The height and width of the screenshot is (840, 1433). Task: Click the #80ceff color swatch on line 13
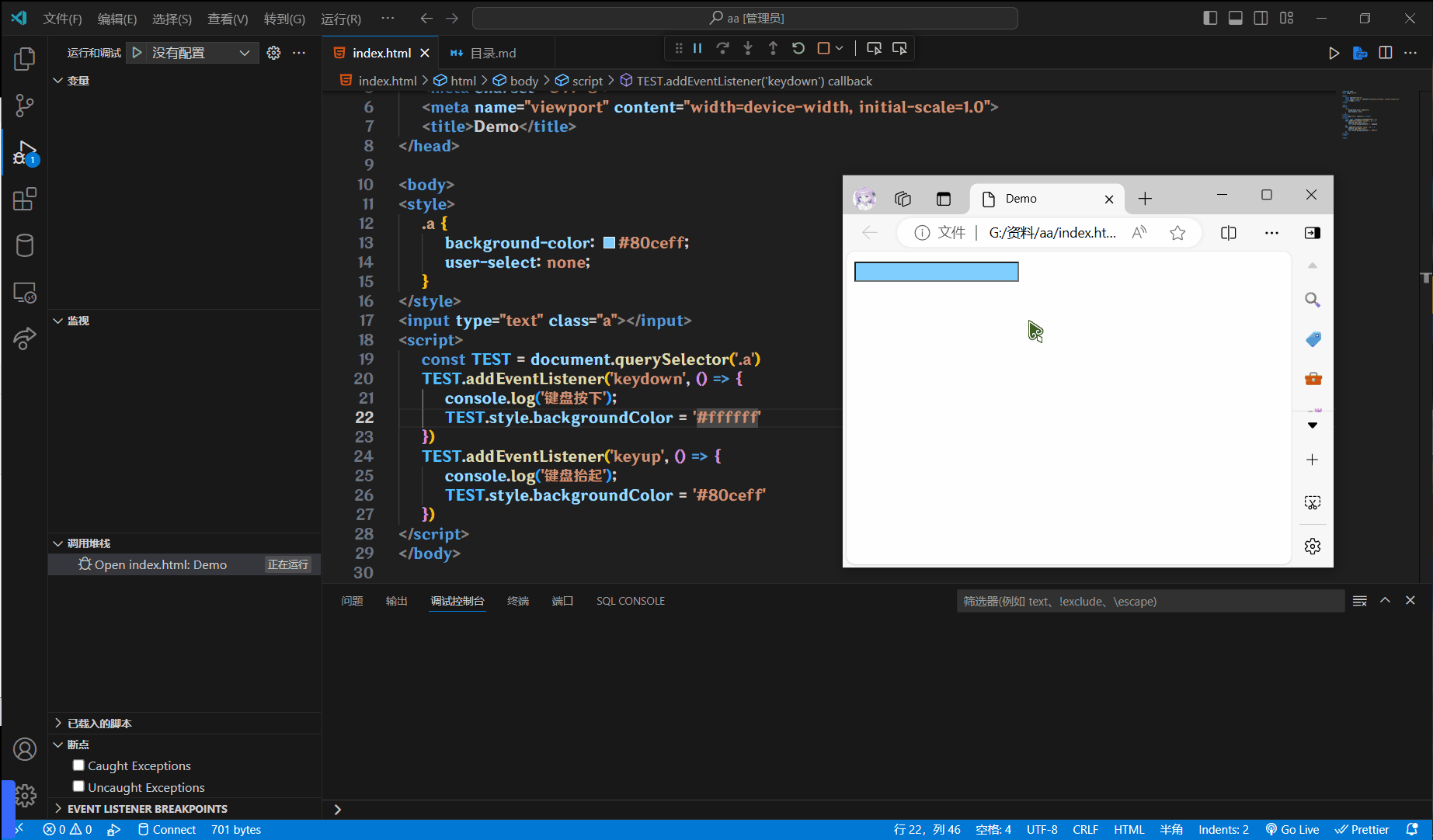(x=610, y=243)
